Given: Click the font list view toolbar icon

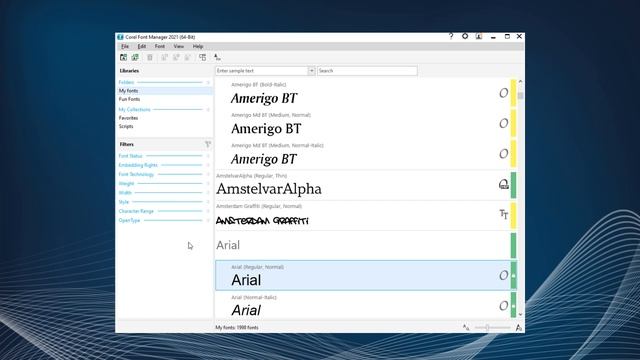Looking at the screenshot, I should [x=202, y=58].
